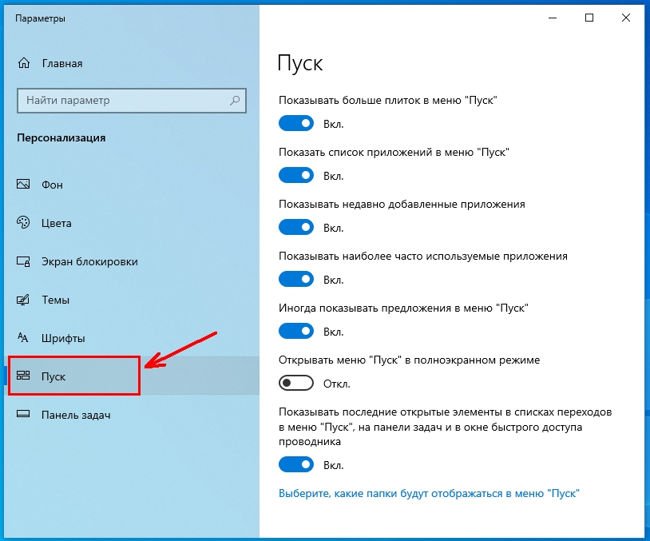Click 'Персонализация' section heading

(61, 138)
